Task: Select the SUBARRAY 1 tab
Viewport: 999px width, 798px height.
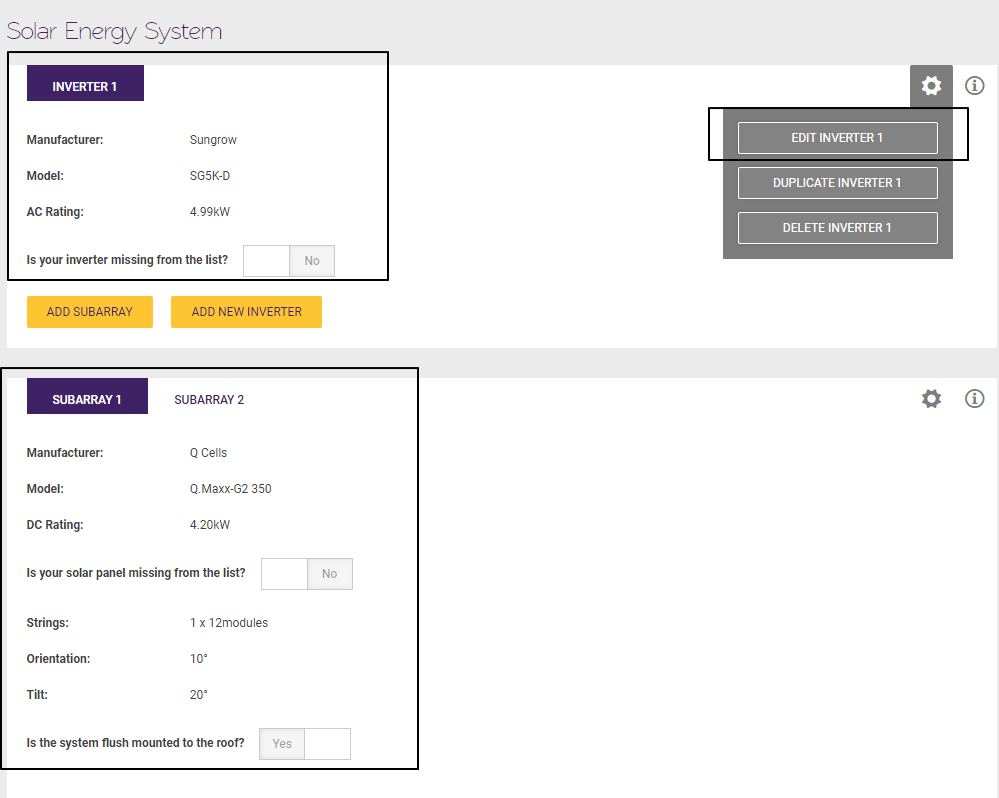Action: click(87, 396)
